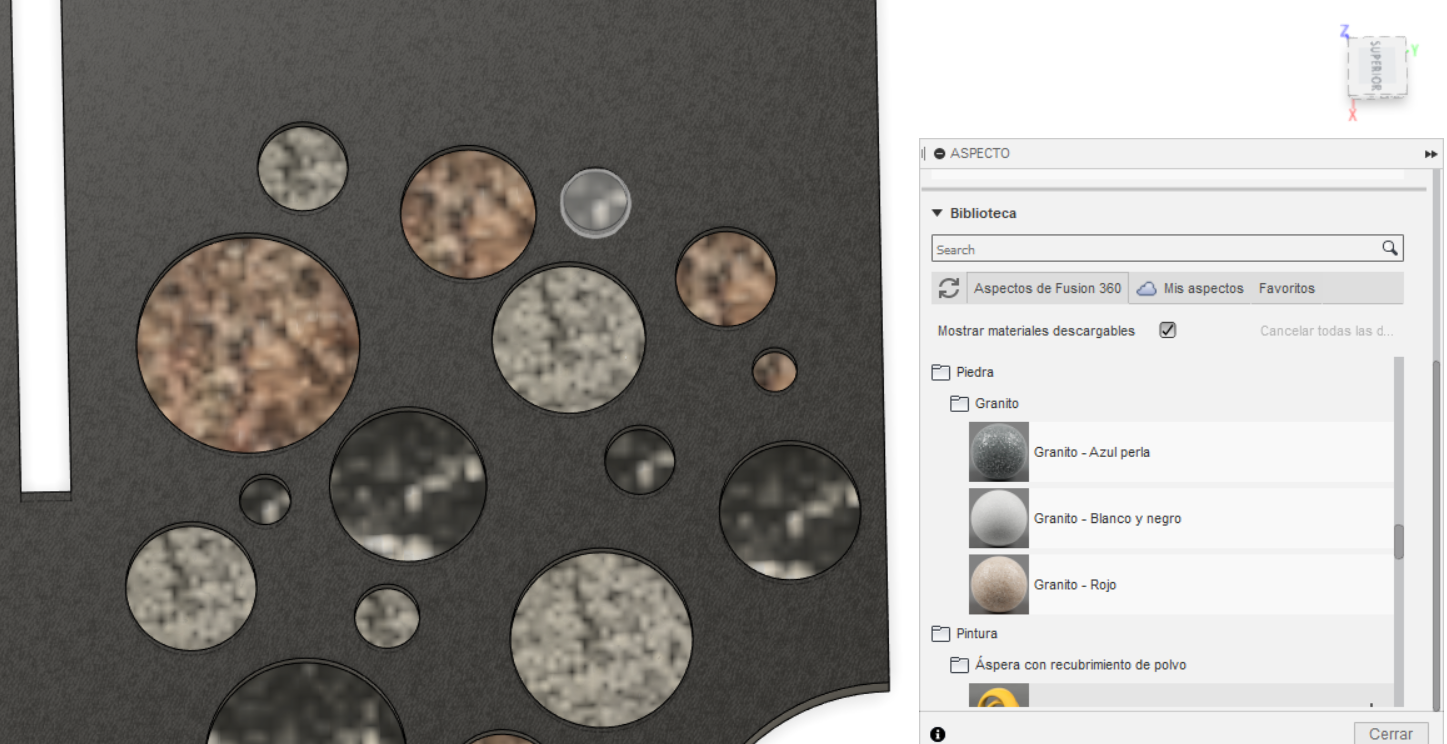Image resolution: width=1447 pixels, height=744 pixels.
Task: Collapse the ASPECTO panel minus icon
Action: click(939, 154)
